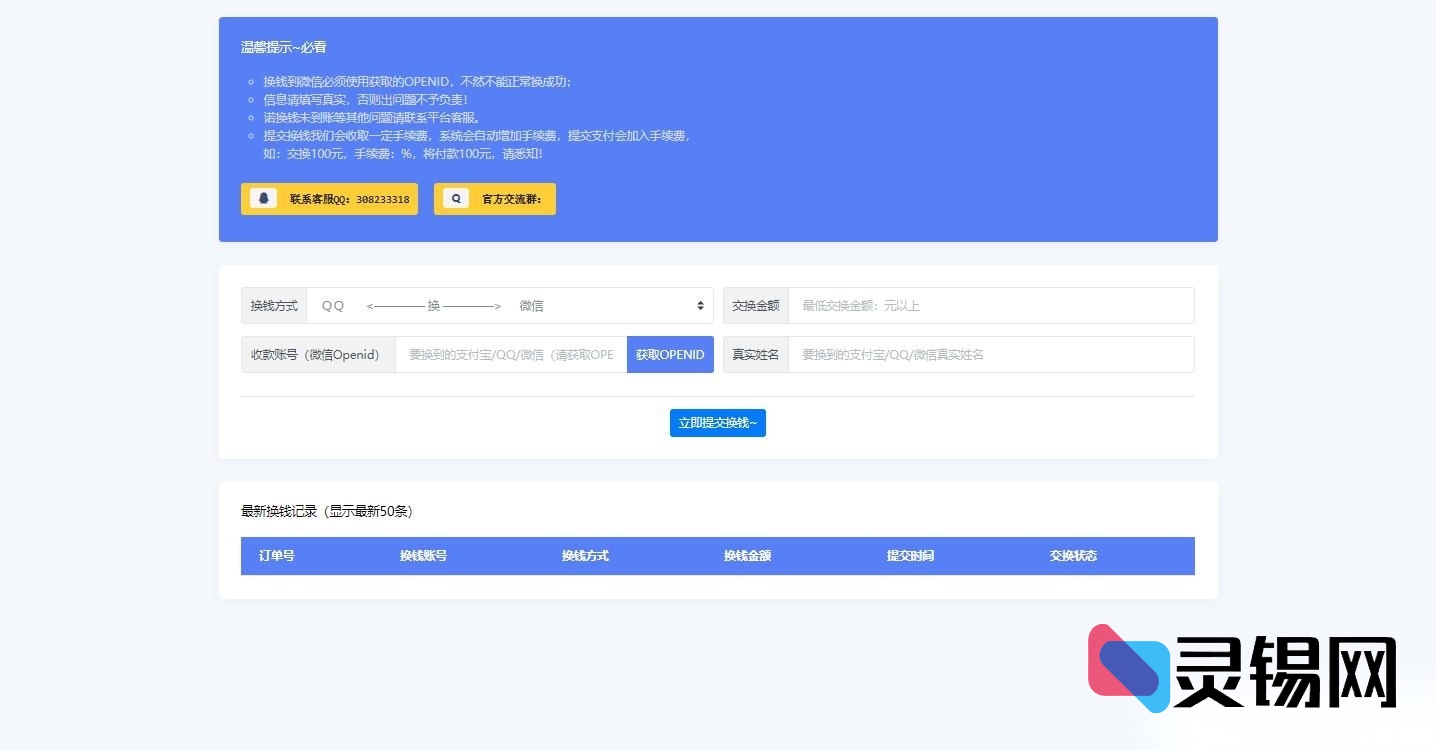
Task: Click the QQ penguin icon in customer service button
Action: click(x=264, y=198)
